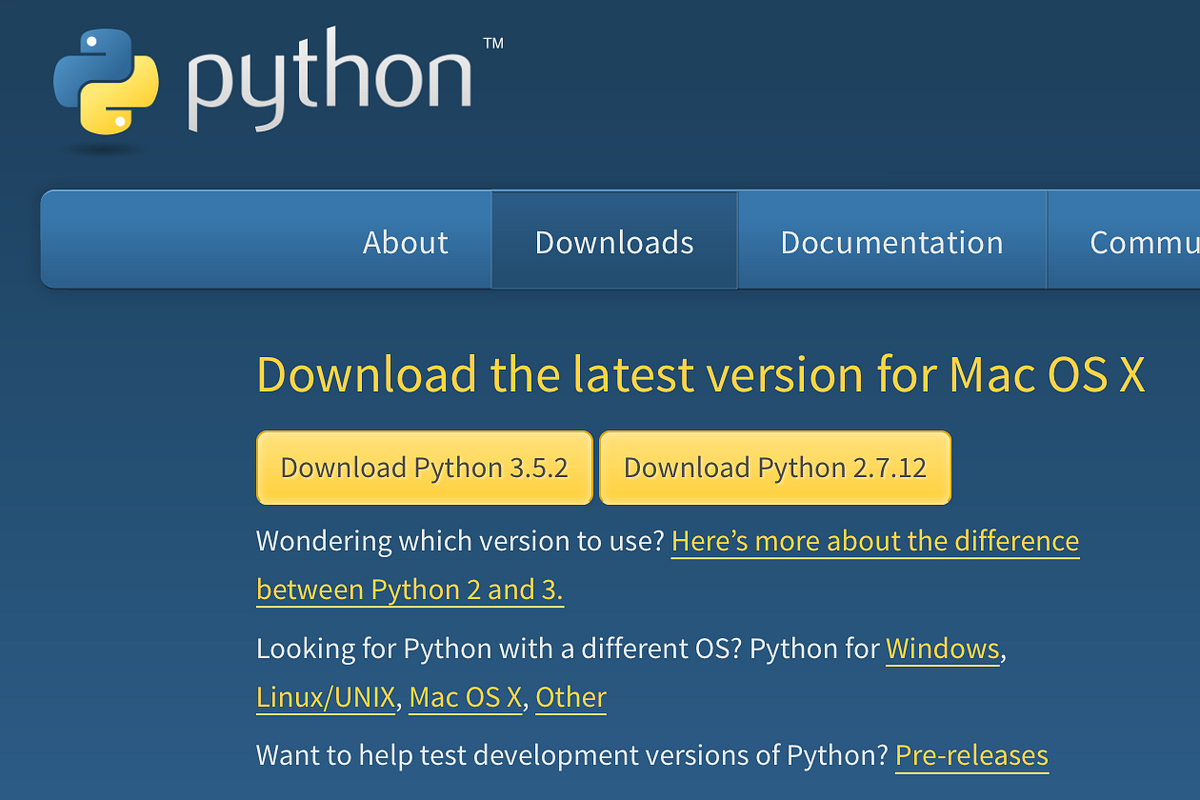Click the highlighted Downloads navigation item

[x=614, y=241]
